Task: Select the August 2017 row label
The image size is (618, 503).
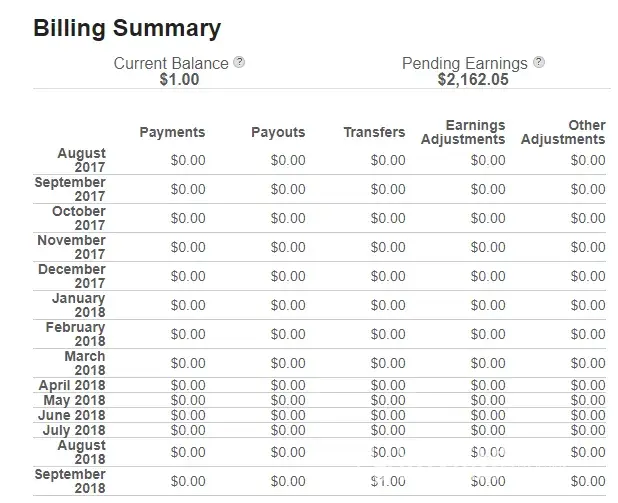Action: (81, 160)
